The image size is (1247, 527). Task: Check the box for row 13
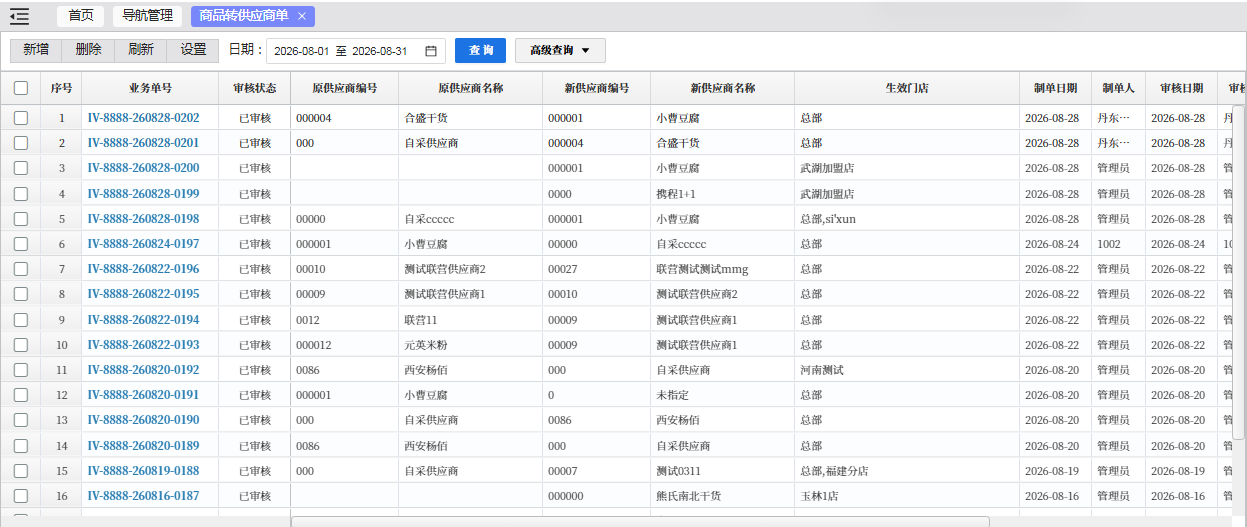(x=21, y=420)
